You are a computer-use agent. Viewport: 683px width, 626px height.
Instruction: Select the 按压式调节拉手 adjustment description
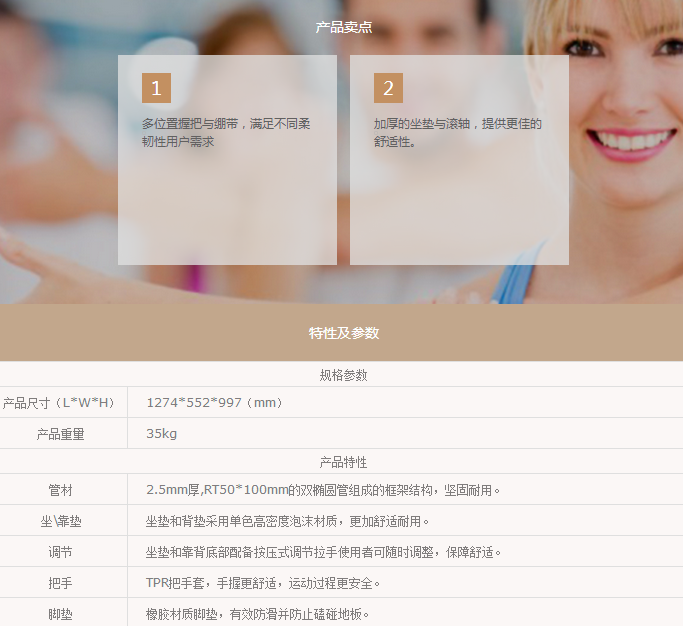(x=323, y=552)
